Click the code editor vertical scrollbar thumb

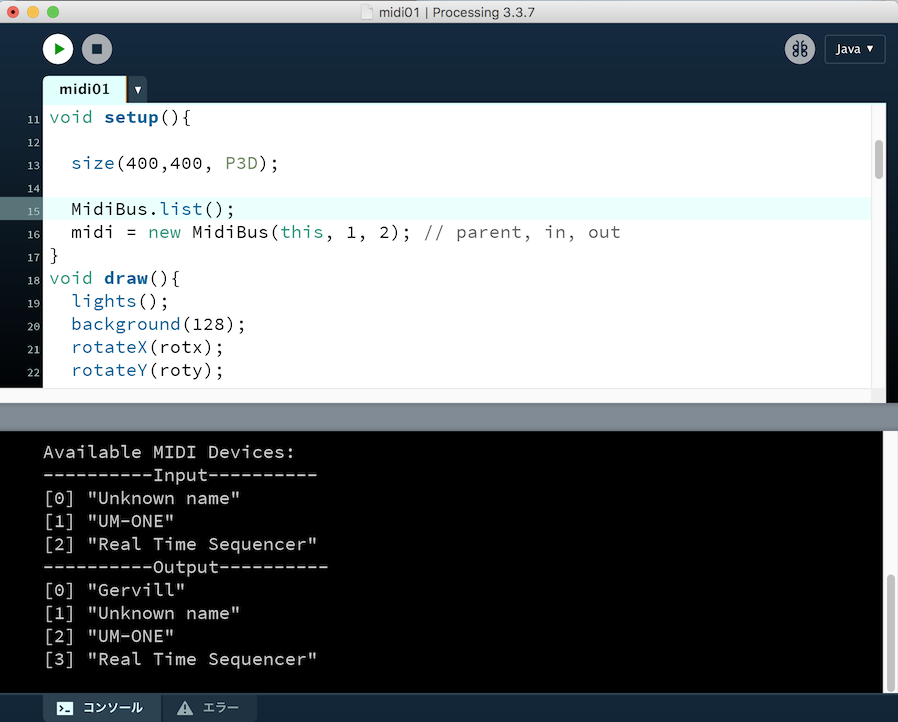click(x=879, y=159)
